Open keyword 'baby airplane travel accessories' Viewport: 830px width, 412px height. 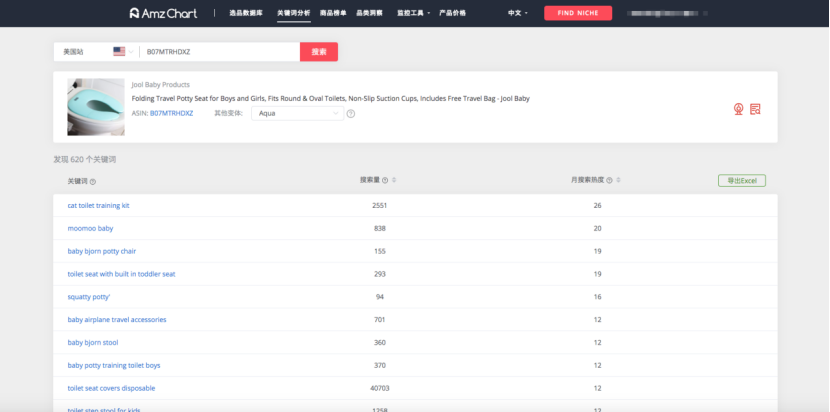(x=117, y=319)
